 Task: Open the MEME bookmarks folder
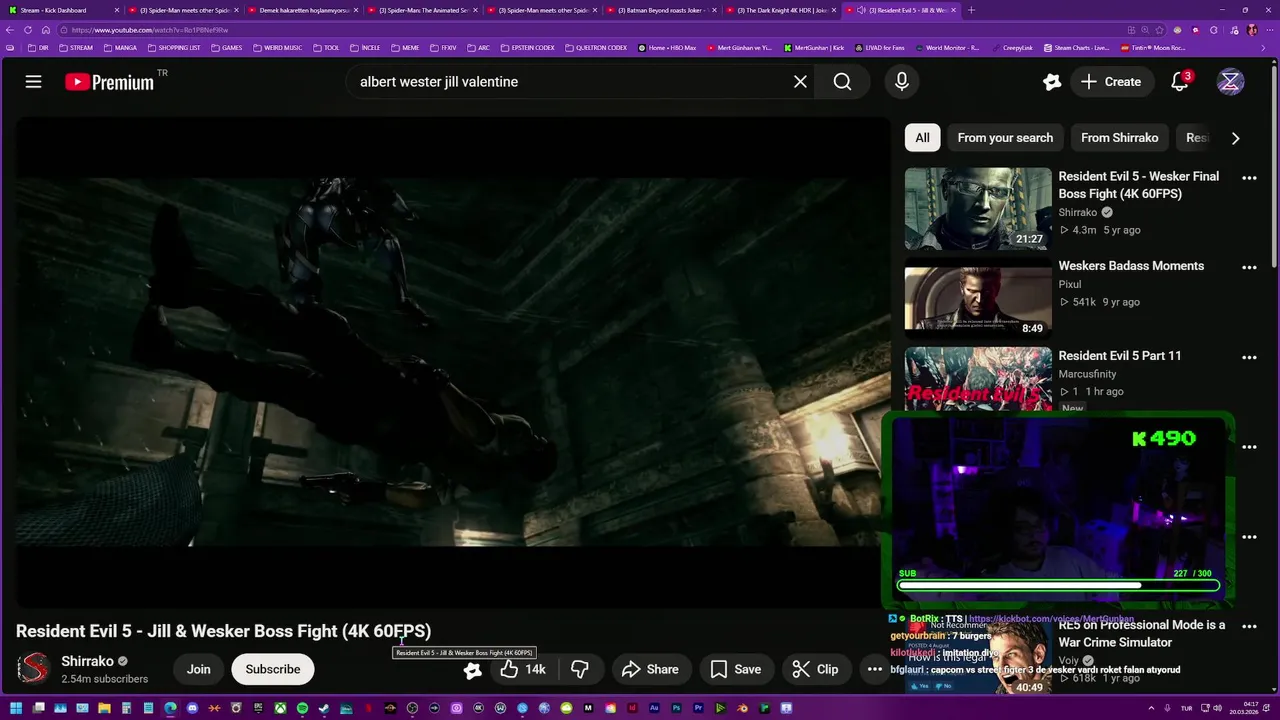(405, 47)
